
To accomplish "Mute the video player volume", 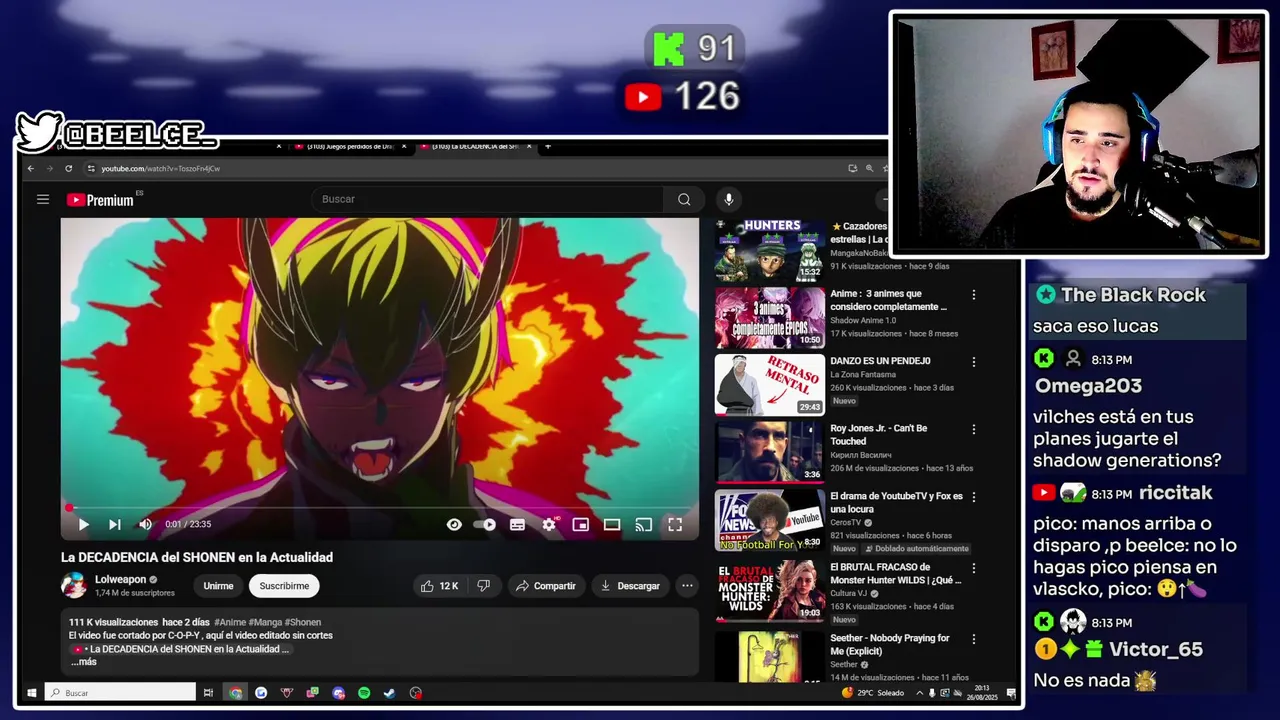I will click(x=146, y=524).
